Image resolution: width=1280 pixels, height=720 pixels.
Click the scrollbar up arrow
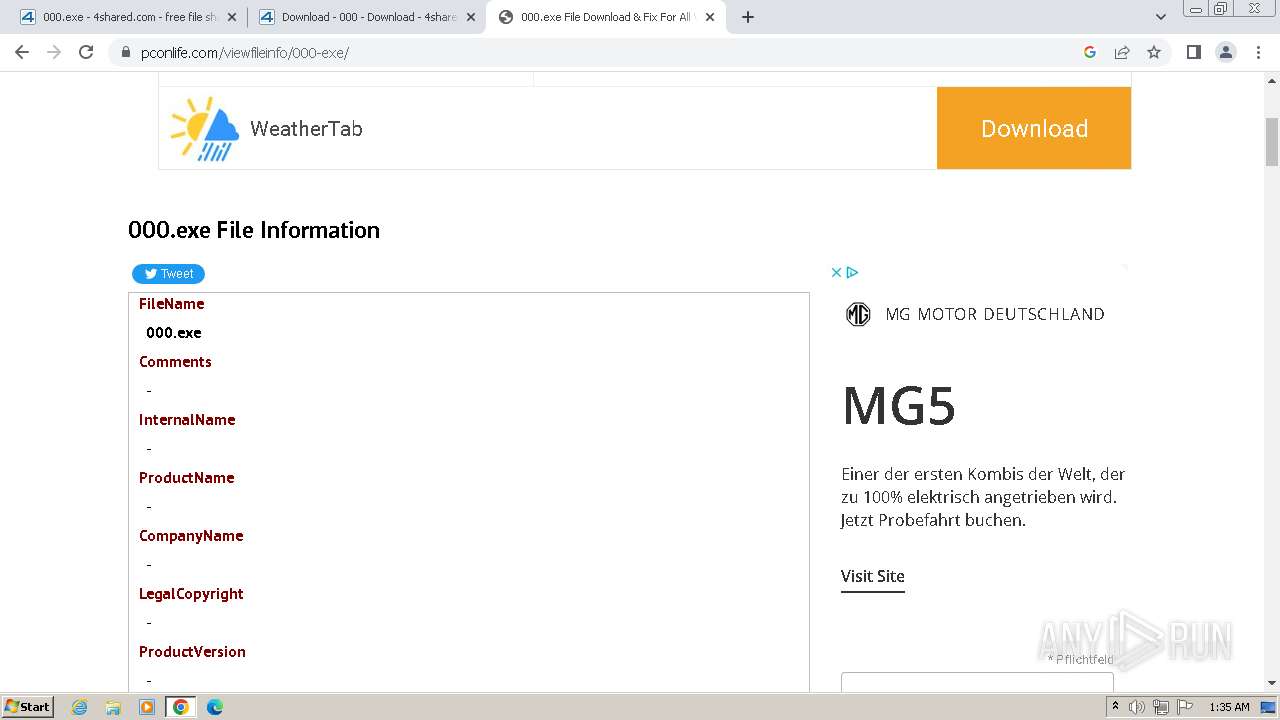coord(1272,80)
